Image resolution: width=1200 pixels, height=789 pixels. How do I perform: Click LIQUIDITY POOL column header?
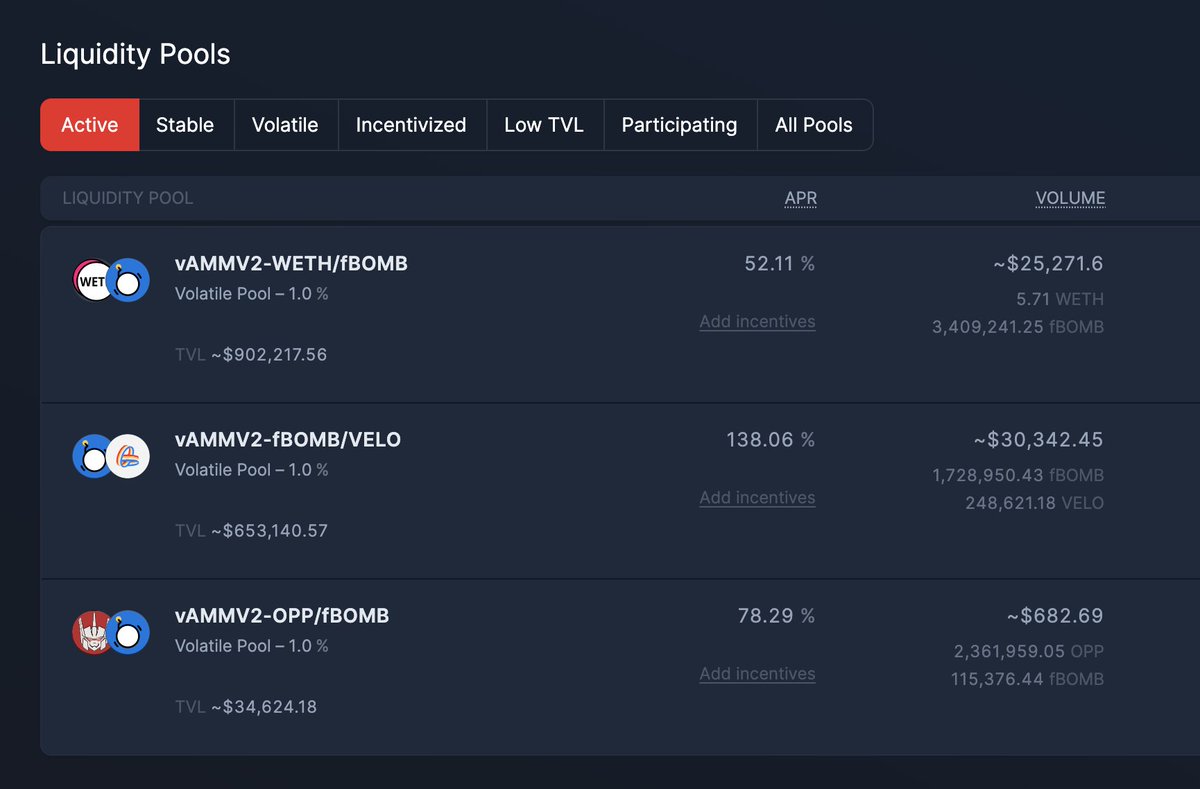pyautogui.click(x=128, y=198)
